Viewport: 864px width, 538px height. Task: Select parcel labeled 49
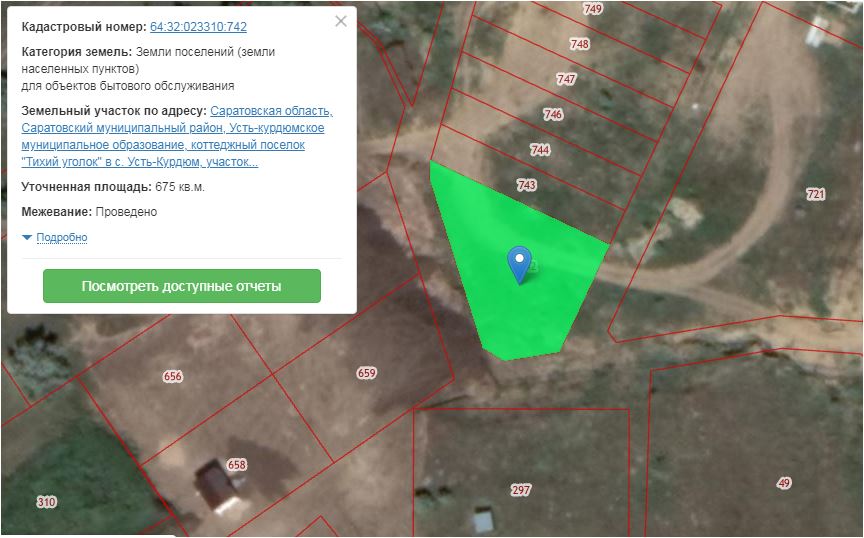pyautogui.click(x=784, y=483)
